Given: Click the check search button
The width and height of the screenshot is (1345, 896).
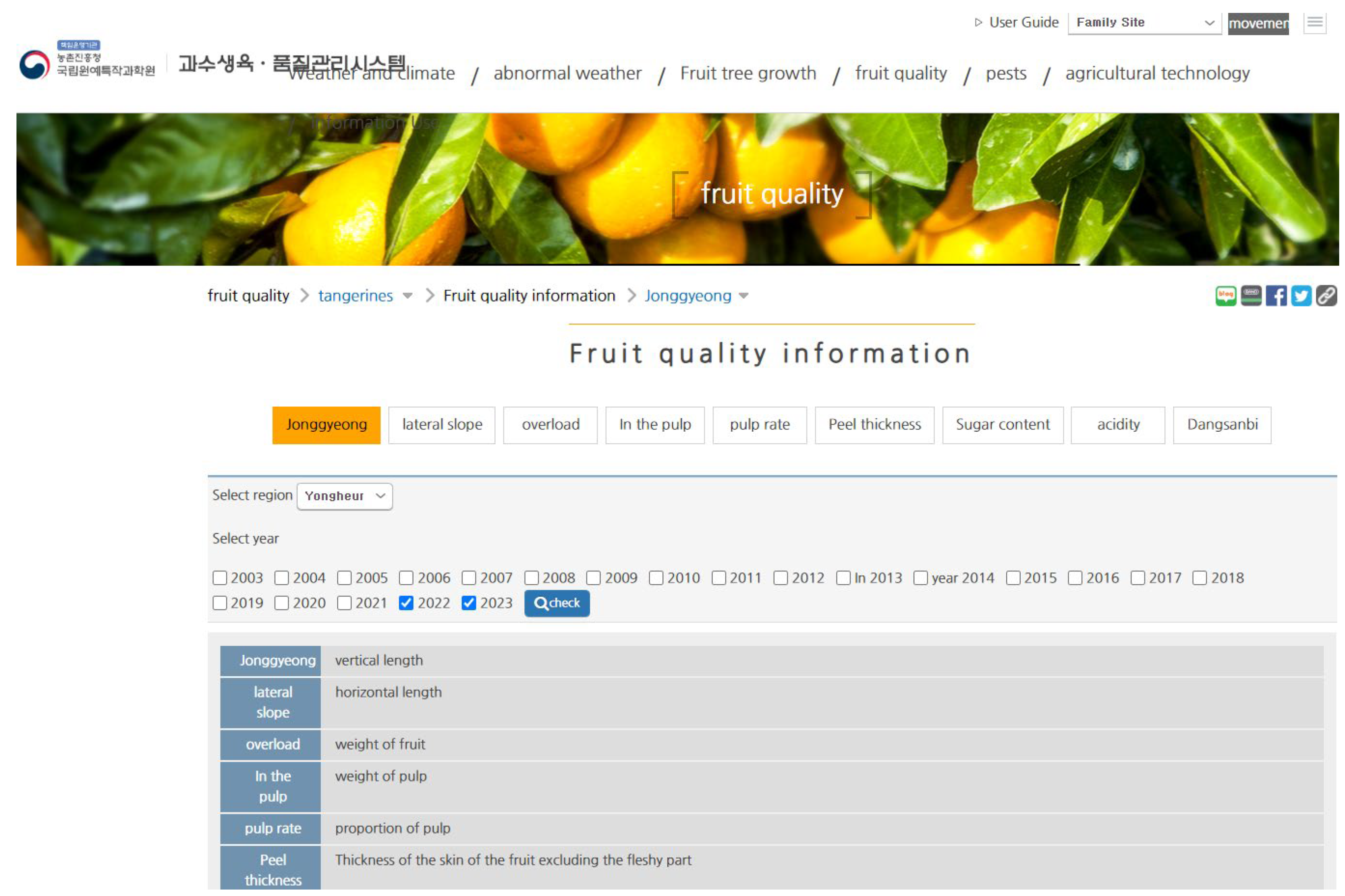Looking at the screenshot, I should click(x=557, y=603).
